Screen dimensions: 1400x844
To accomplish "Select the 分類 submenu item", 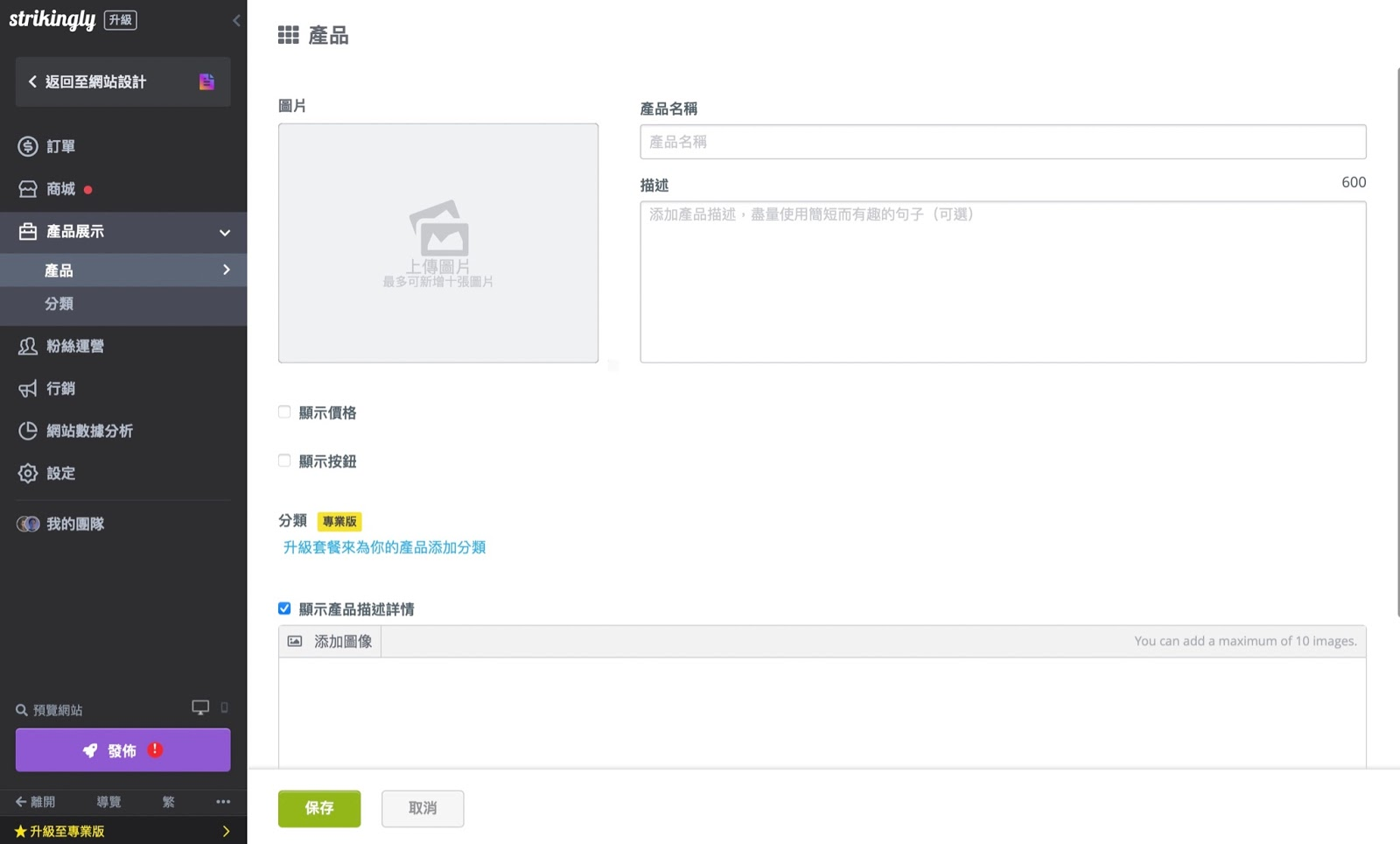I will [59, 304].
